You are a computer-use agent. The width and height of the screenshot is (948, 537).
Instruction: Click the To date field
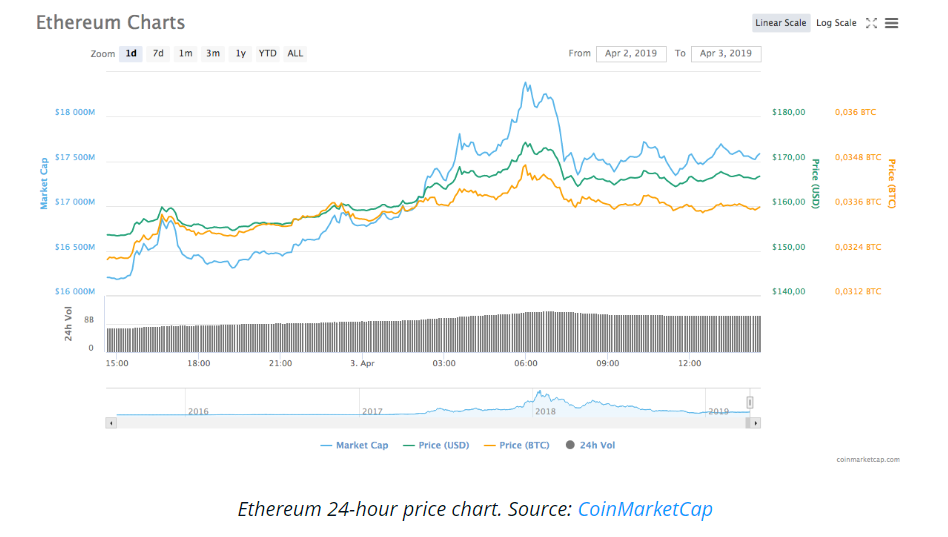tap(726, 54)
